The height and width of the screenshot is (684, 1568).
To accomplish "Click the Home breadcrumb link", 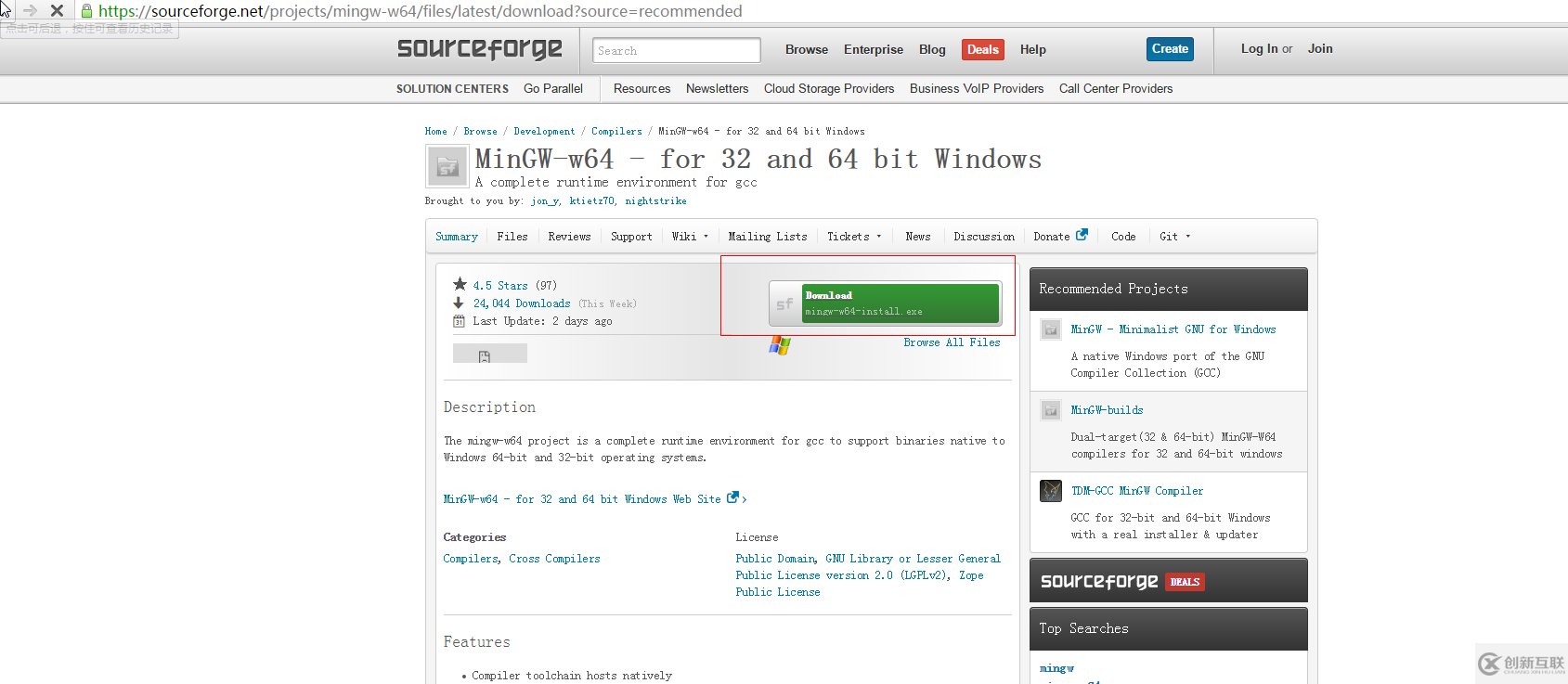I will (435, 132).
